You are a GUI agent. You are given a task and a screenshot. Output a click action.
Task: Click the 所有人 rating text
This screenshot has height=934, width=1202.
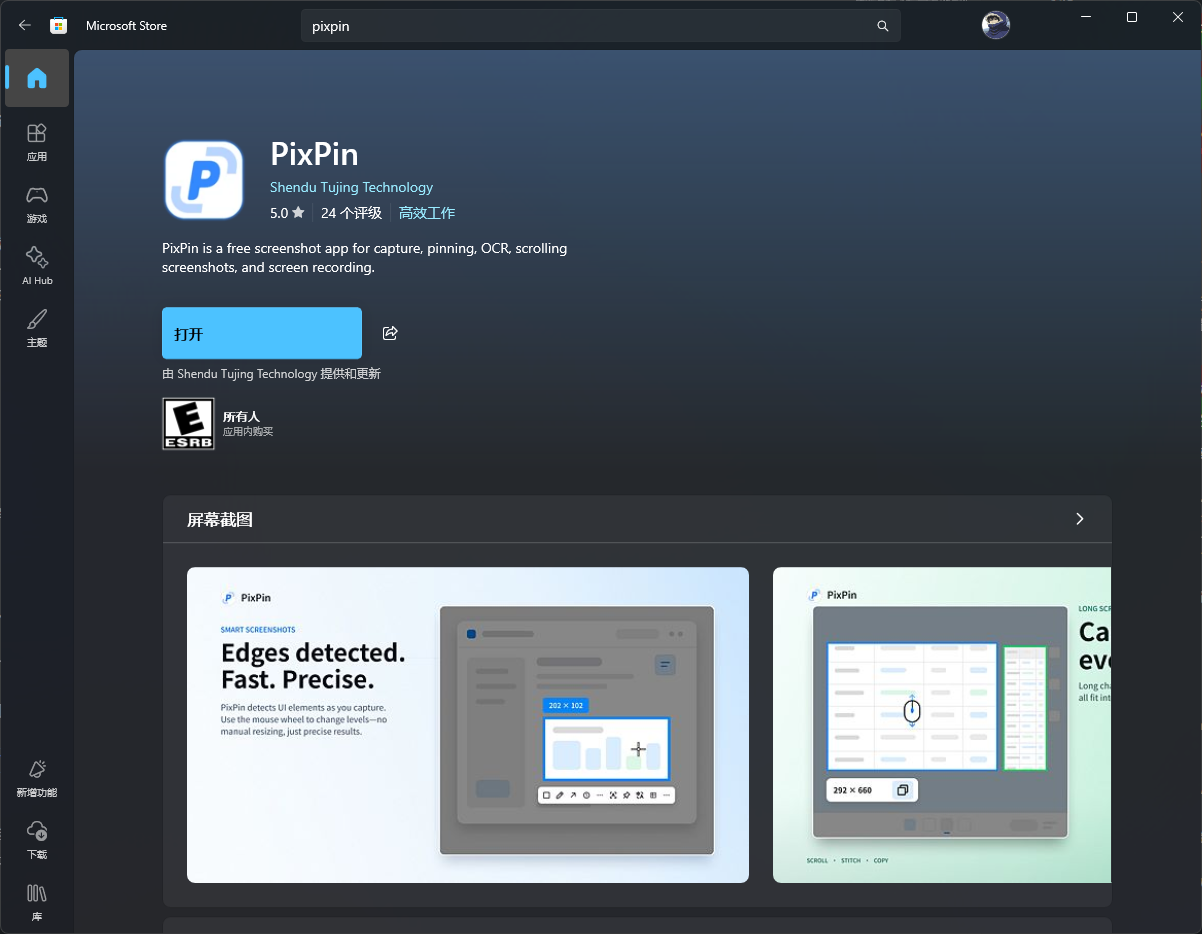pyautogui.click(x=241, y=416)
